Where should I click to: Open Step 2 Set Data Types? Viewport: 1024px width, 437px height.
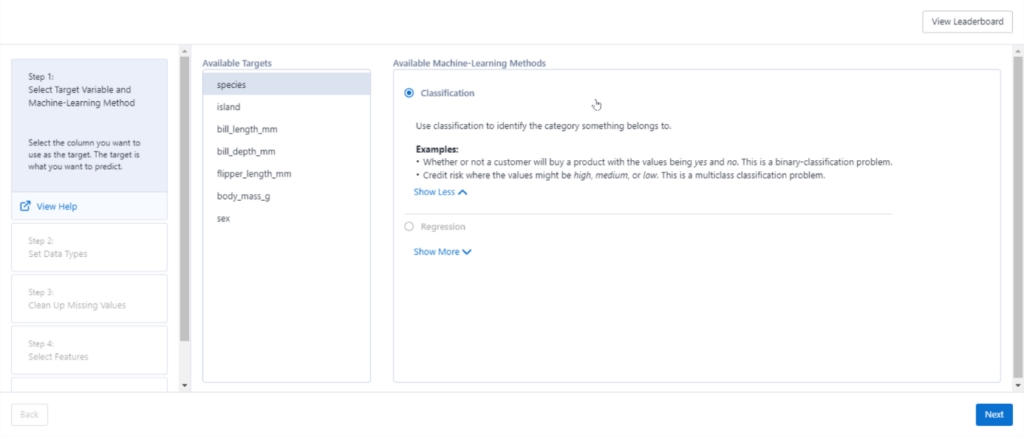89,248
